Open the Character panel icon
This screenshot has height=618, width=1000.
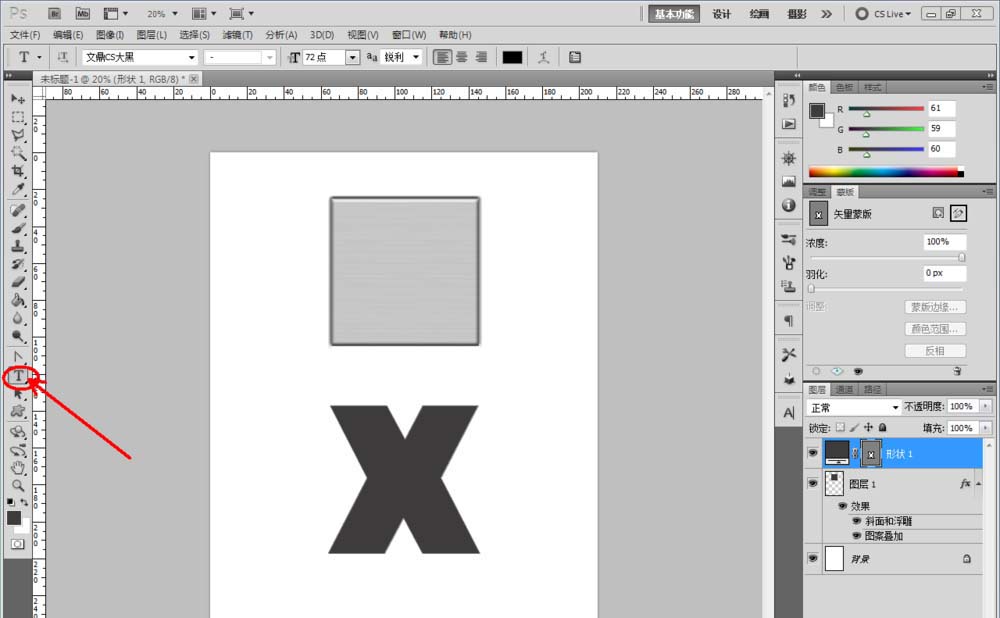pos(789,413)
